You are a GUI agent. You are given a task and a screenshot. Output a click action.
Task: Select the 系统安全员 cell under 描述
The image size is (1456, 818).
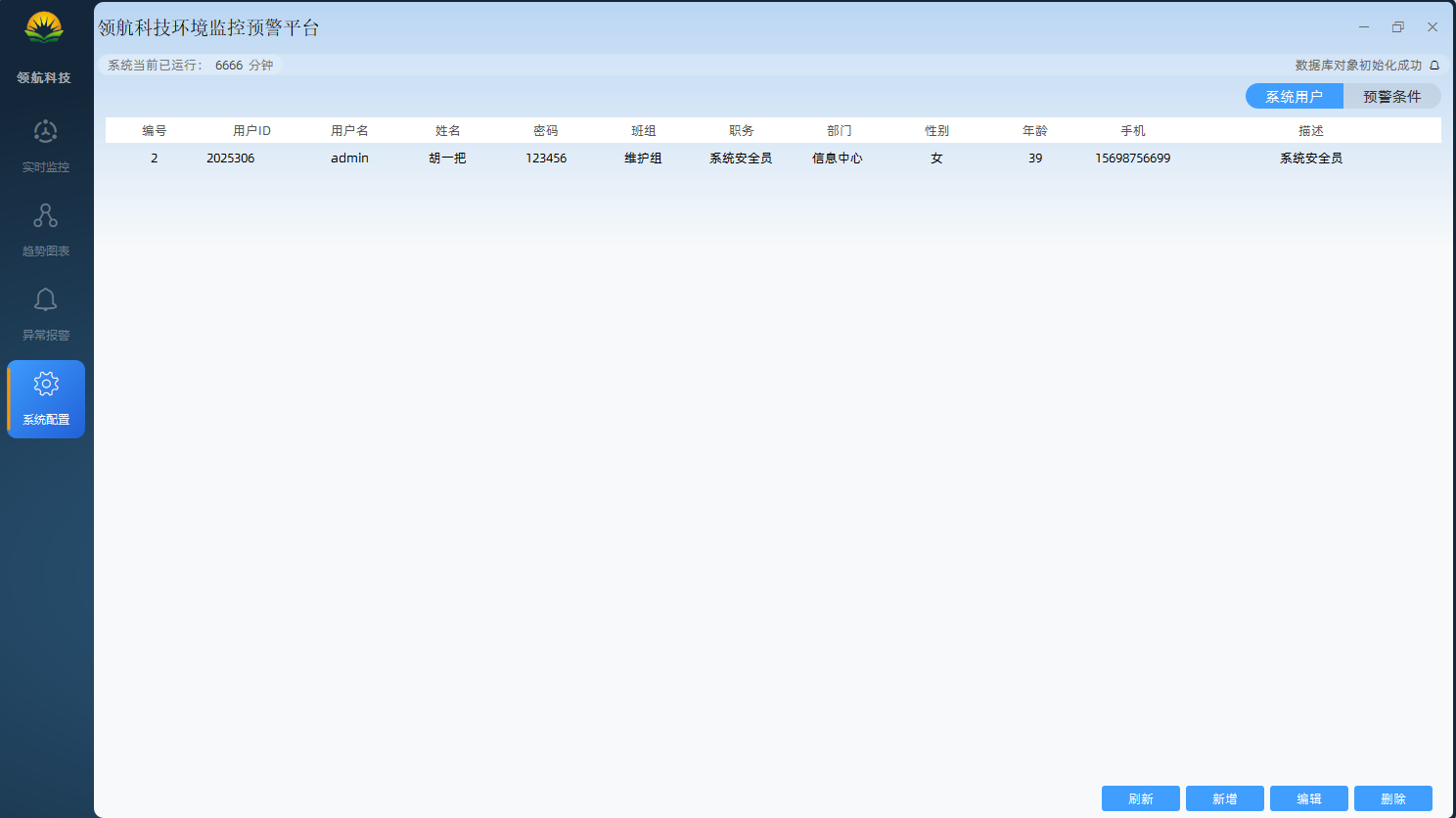(x=1311, y=158)
